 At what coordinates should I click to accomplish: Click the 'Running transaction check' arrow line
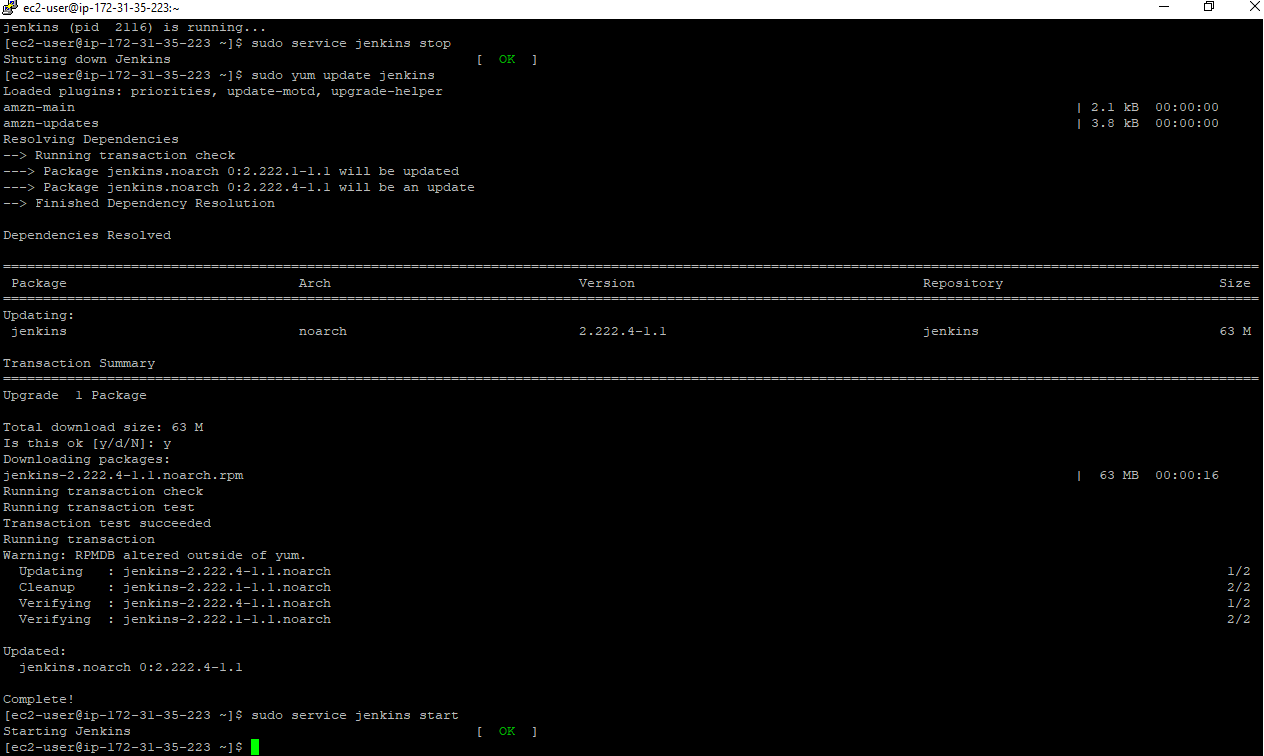pos(119,156)
